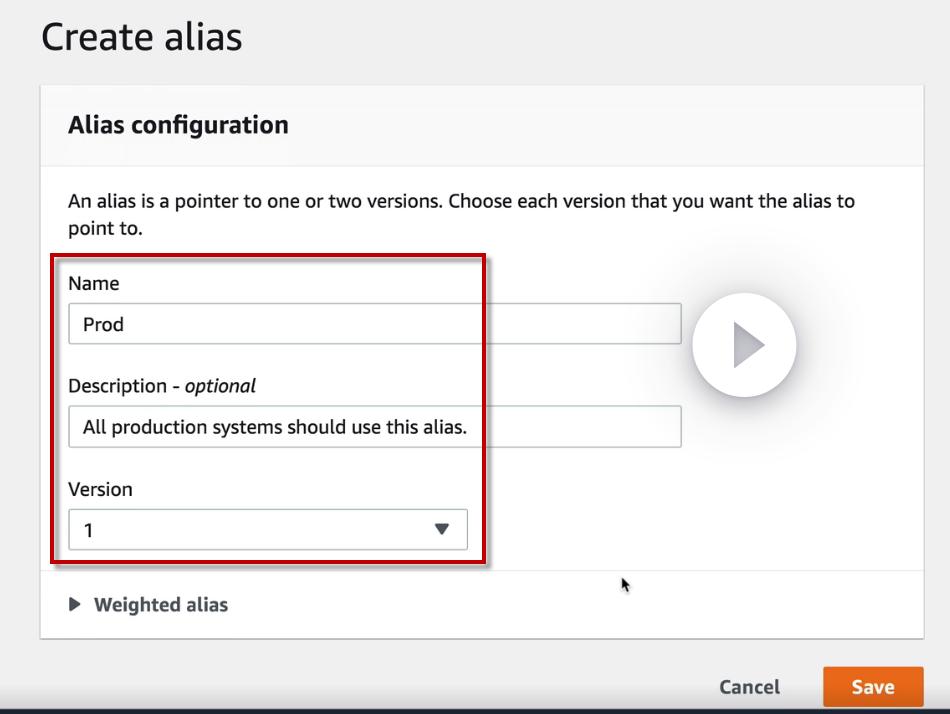The height and width of the screenshot is (714, 950).
Task: Click the Weighted alias section label
Action: tap(161, 605)
